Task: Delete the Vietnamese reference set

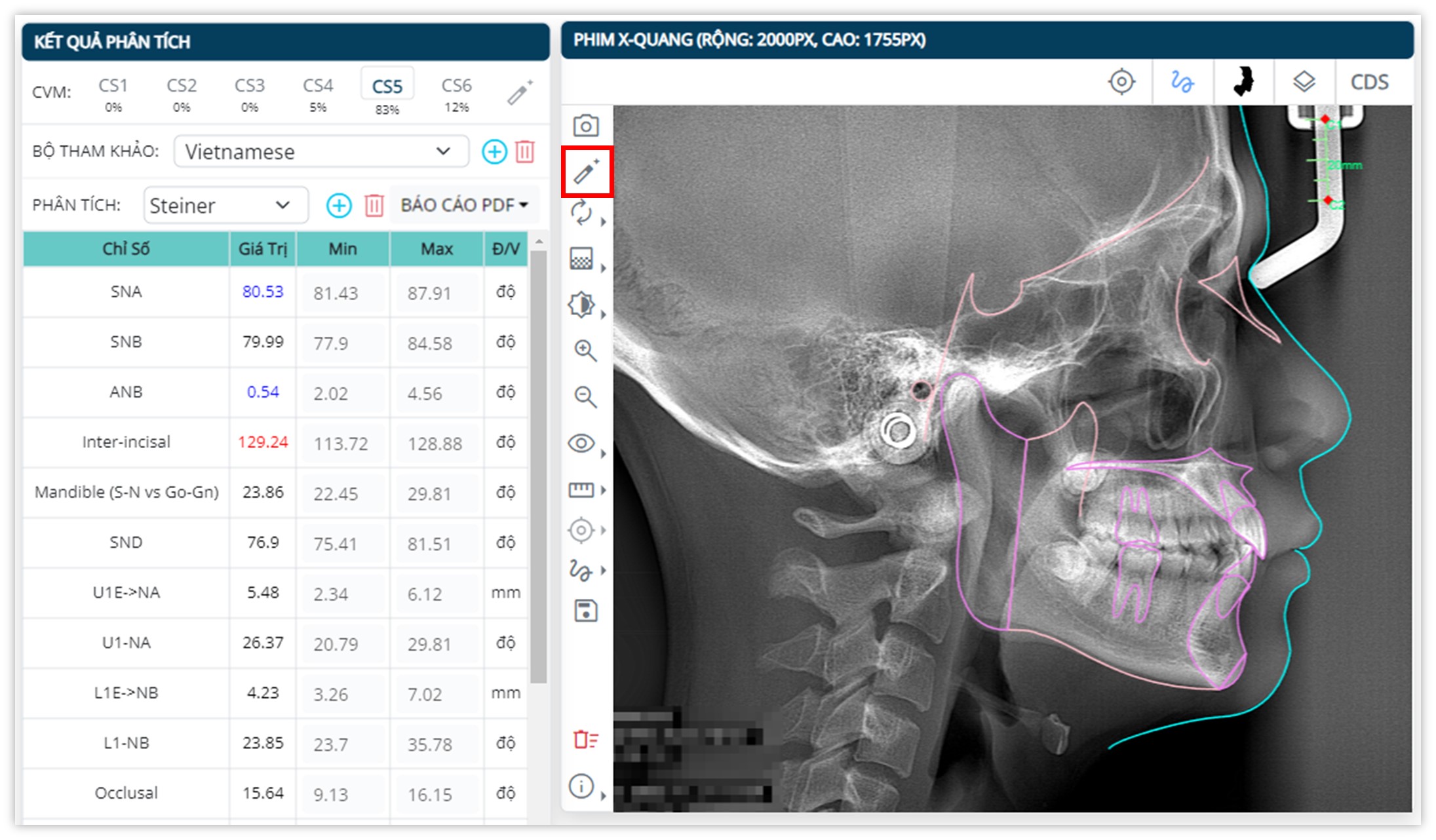Action: (x=525, y=151)
